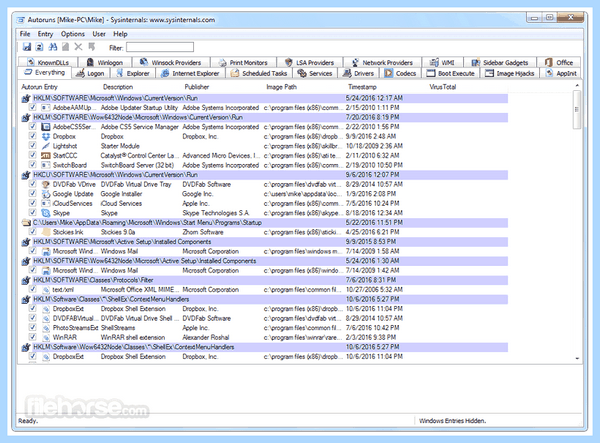The height and width of the screenshot is (443, 600).
Task: Click the DVDFABVirtual shell entry icon
Action: click(46, 318)
